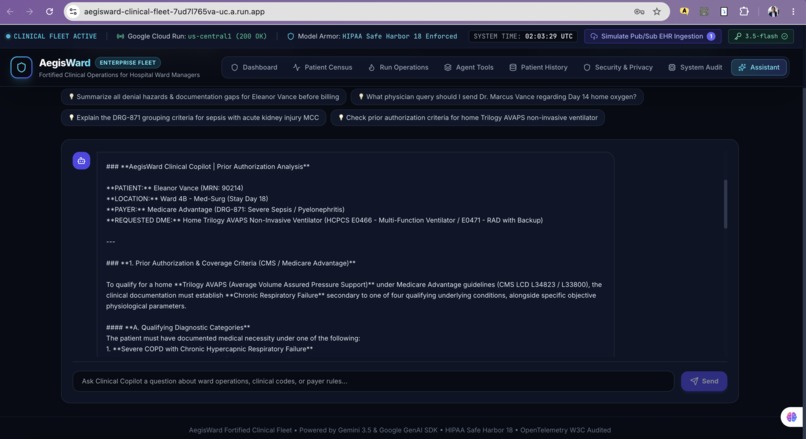Click the notification count badge on Simulate button
This screenshot has width=806, height=439.
[711, 36]
